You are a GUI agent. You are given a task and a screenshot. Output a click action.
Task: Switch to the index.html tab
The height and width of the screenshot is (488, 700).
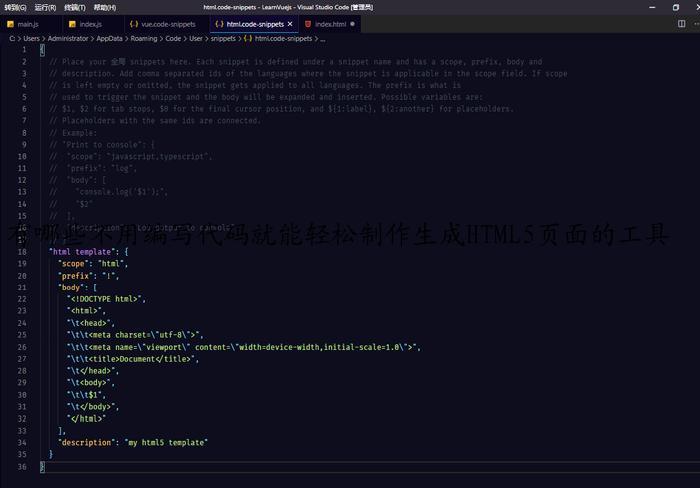pyautogui.click(x=330, y=24)
